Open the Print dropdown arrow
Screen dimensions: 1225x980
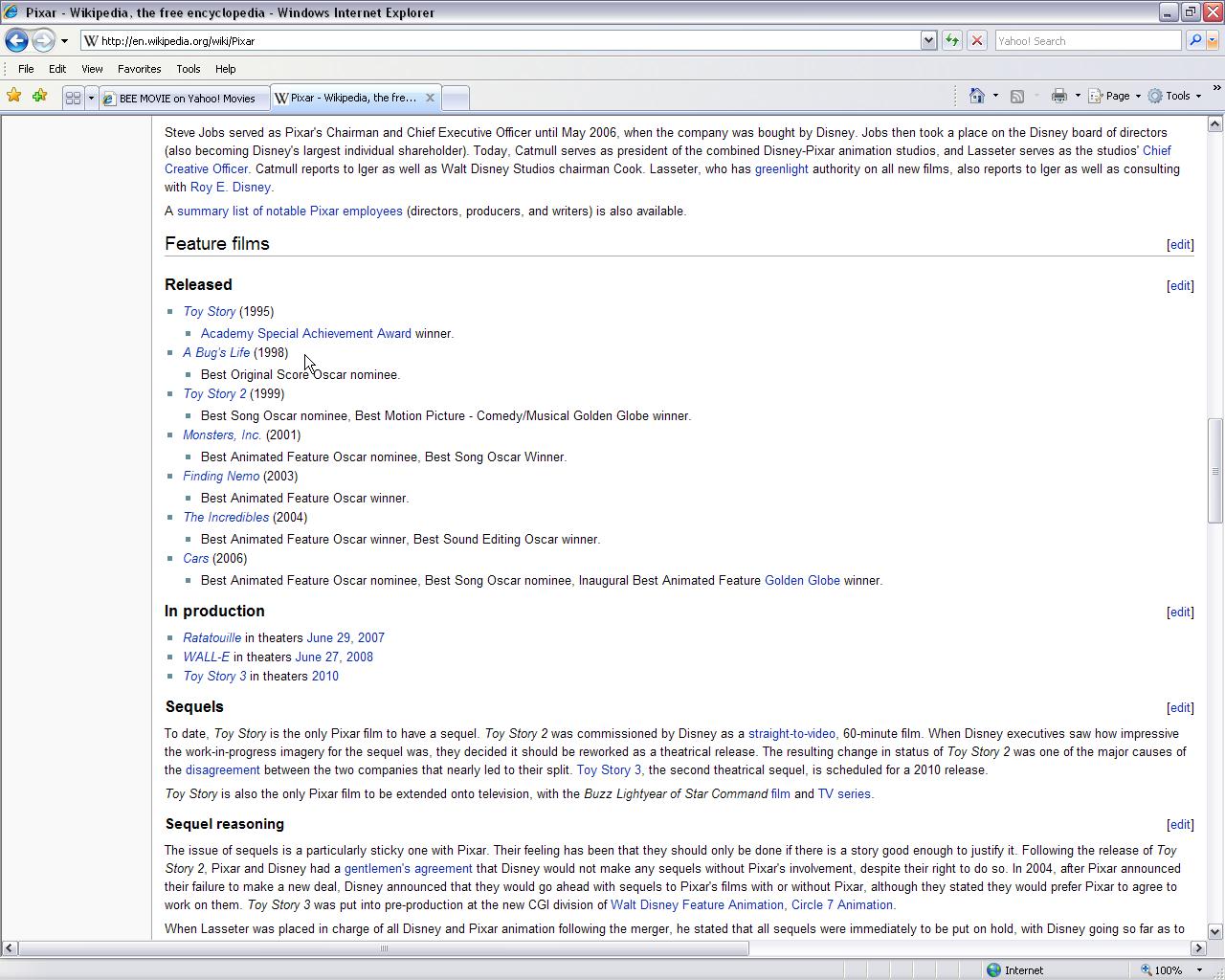[1078, 96]
